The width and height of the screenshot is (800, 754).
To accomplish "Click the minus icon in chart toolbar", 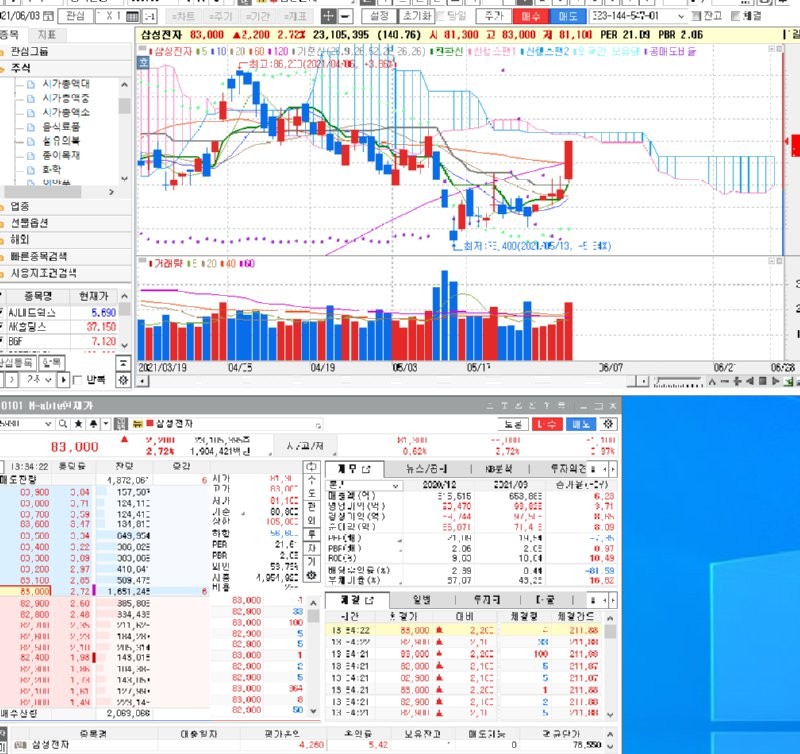I will coord(345,16).
